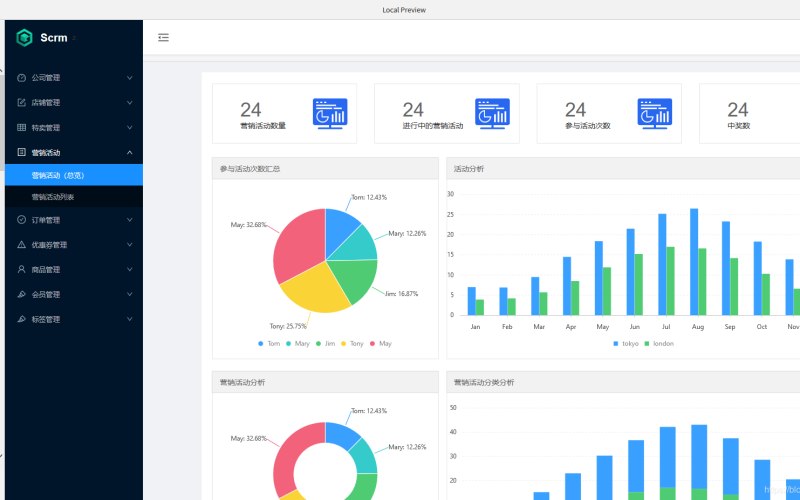This screenshot has height=500, width=800.
Task: Expand the 订单管理 chevron
Action: (x=130, y=219)
